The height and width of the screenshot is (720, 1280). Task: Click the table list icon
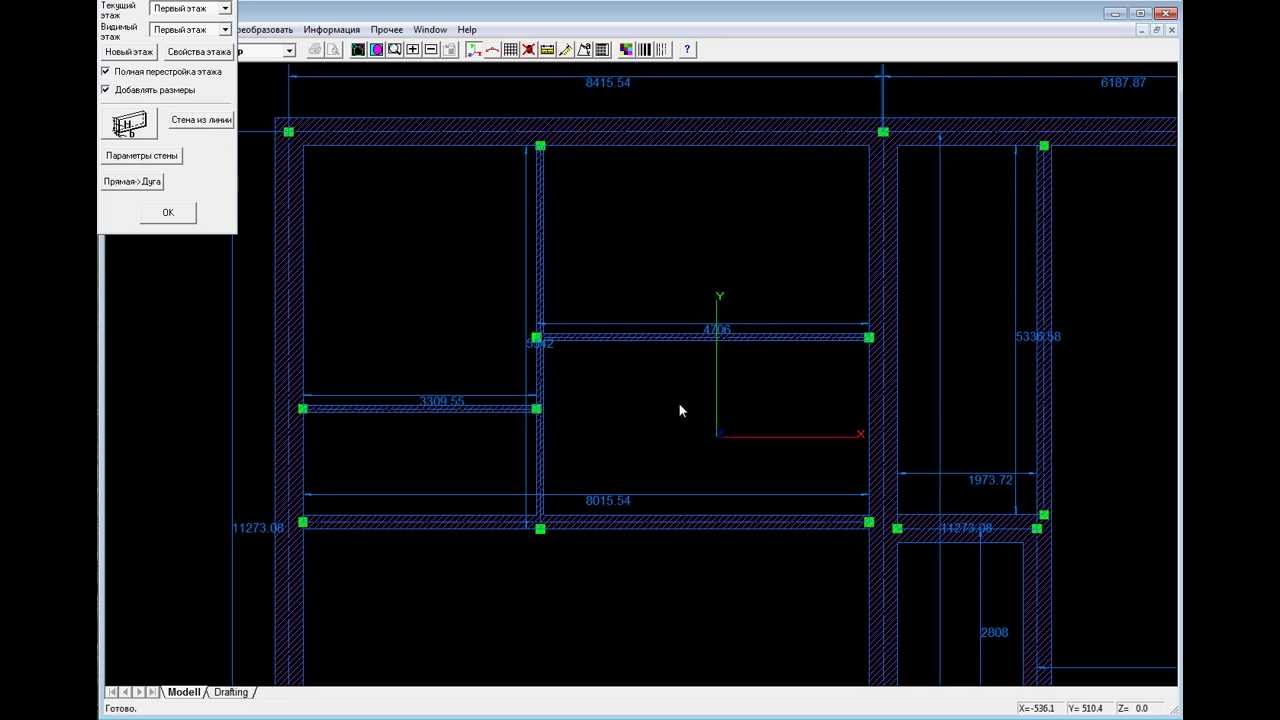coord(602,50)
